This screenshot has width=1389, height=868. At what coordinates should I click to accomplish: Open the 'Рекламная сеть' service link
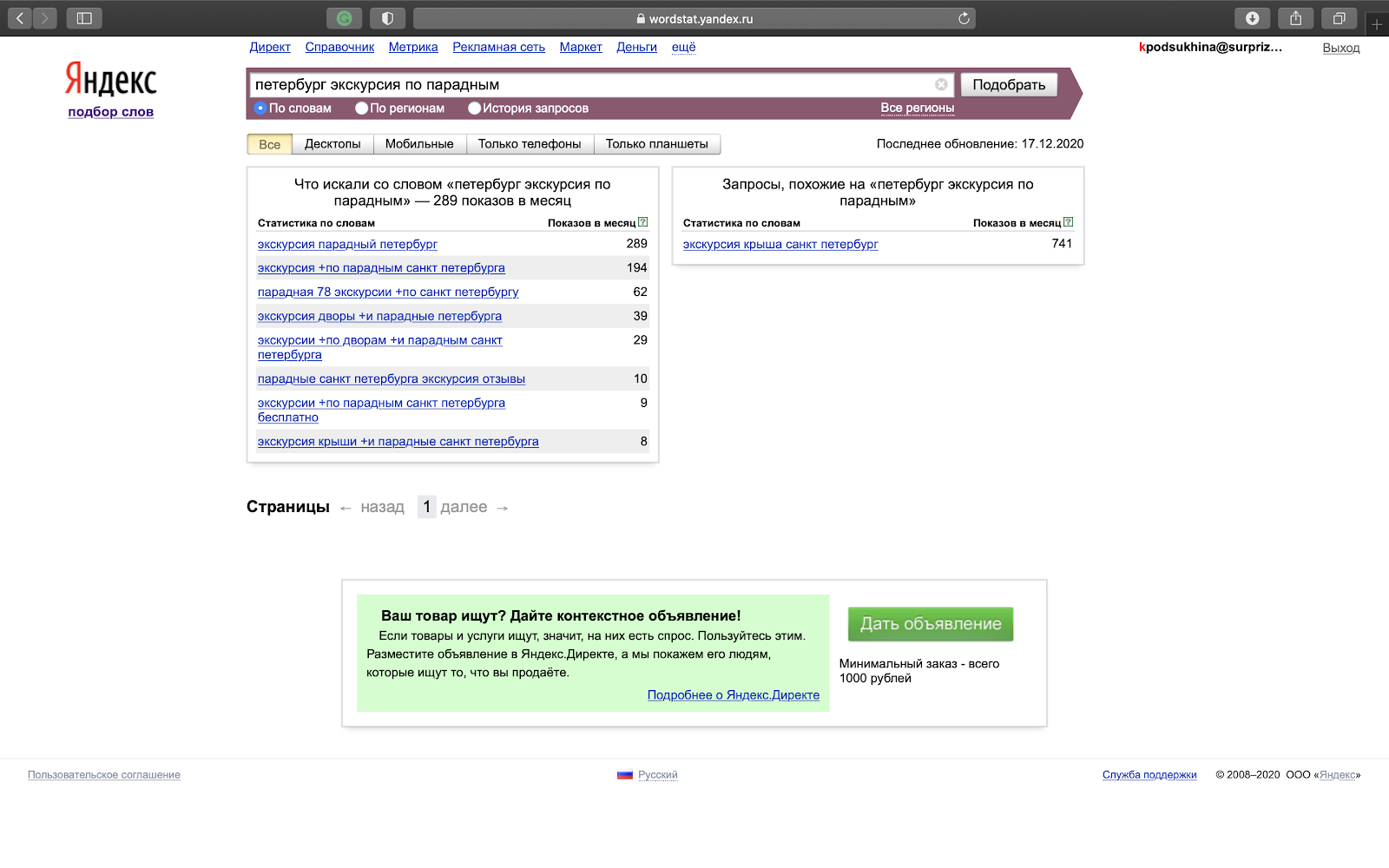coord(499,47)
